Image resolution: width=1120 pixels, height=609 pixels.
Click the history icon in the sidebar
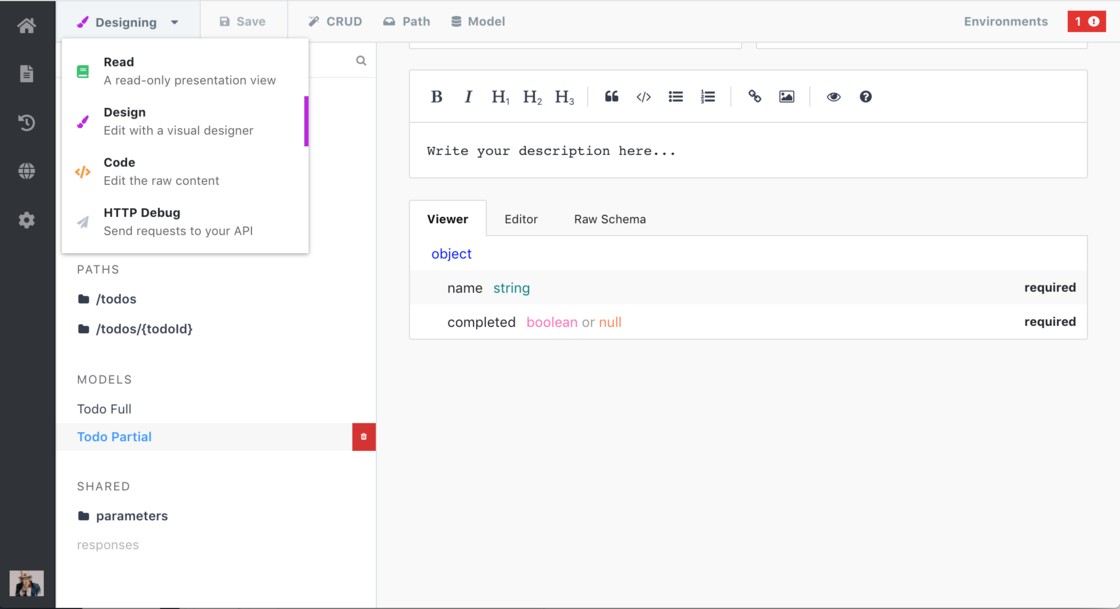(x=26, y=122)
